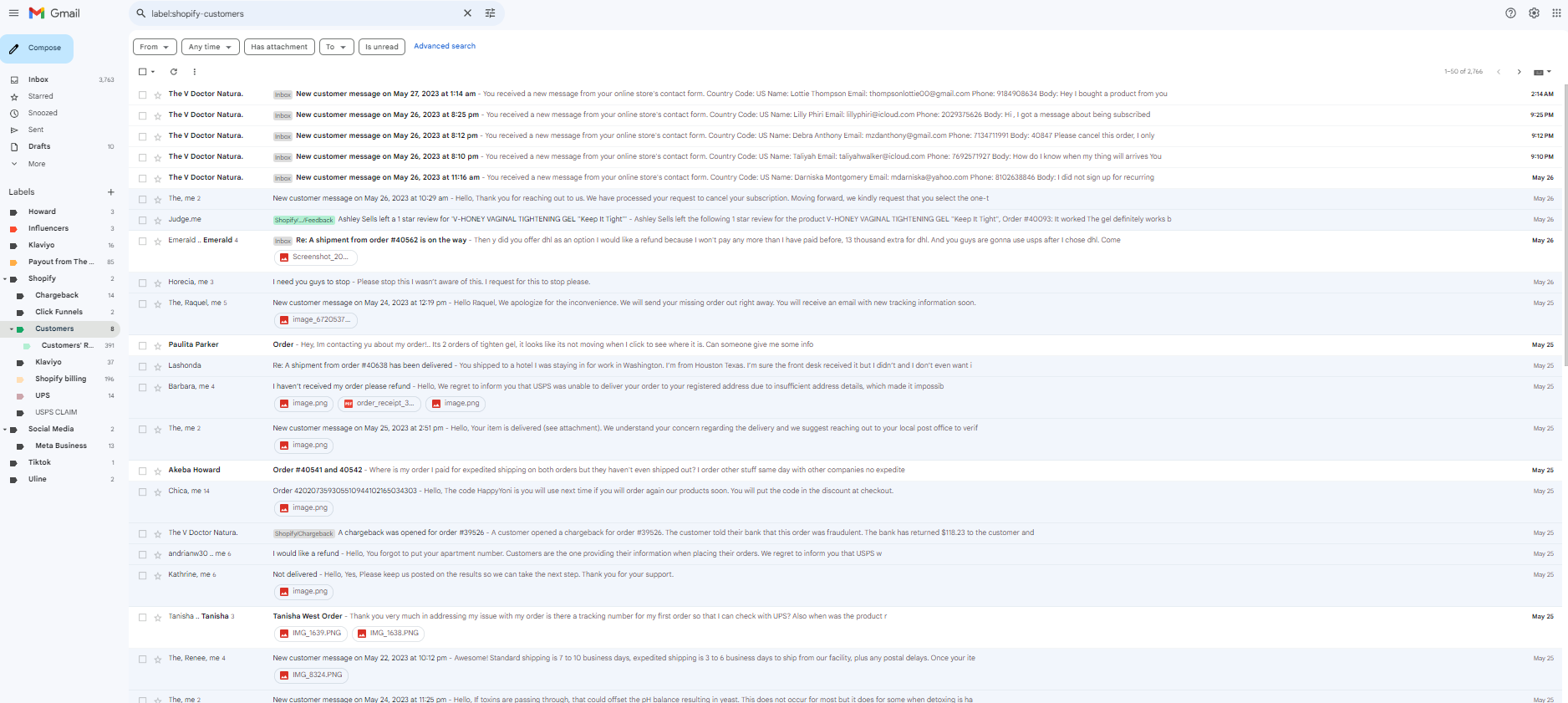Star the Judge.me review email
Screen dimensions: 1568x703
pyautogui.click(x=157, y=220)
